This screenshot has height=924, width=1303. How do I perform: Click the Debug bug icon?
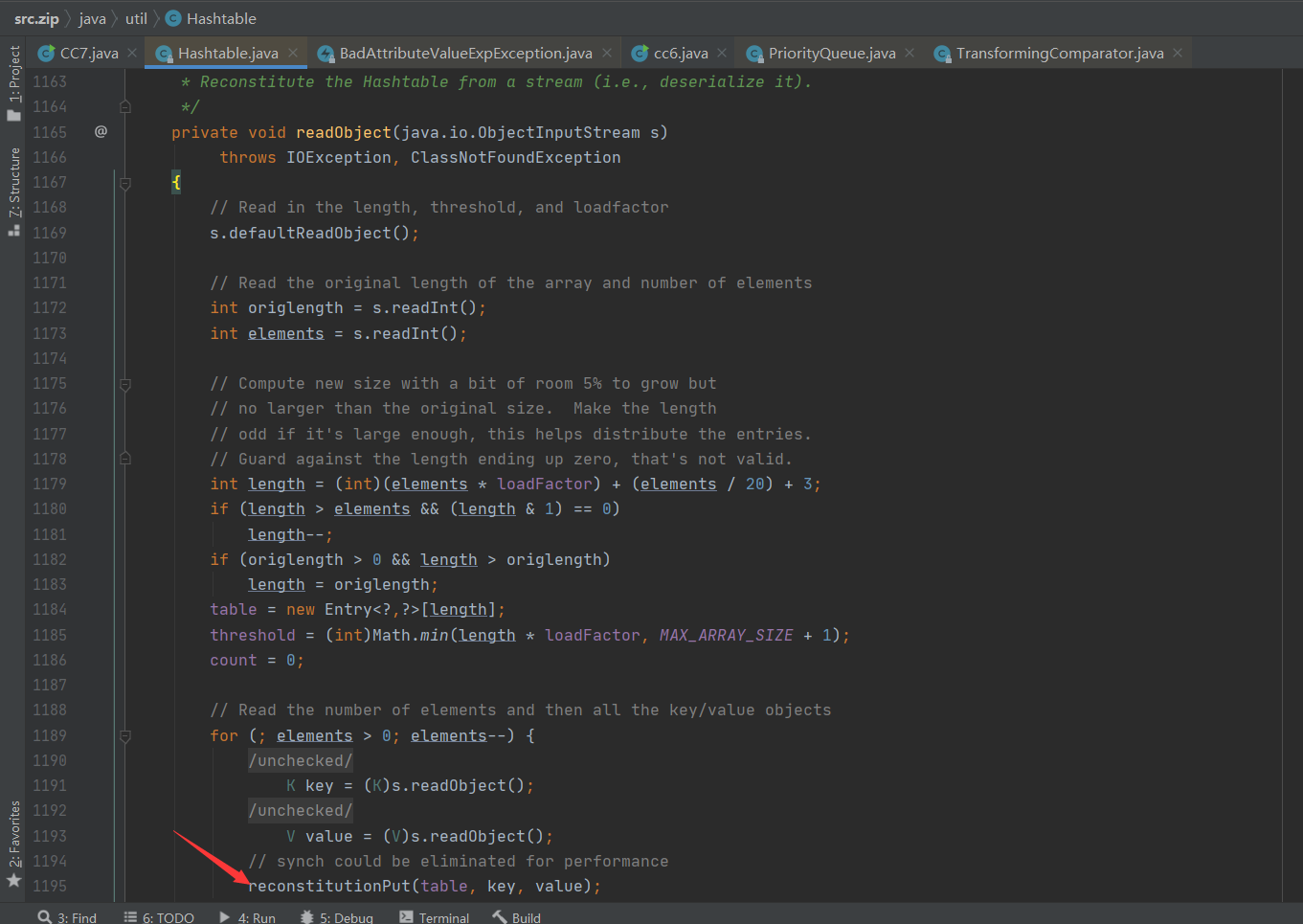tap(306, 917)
